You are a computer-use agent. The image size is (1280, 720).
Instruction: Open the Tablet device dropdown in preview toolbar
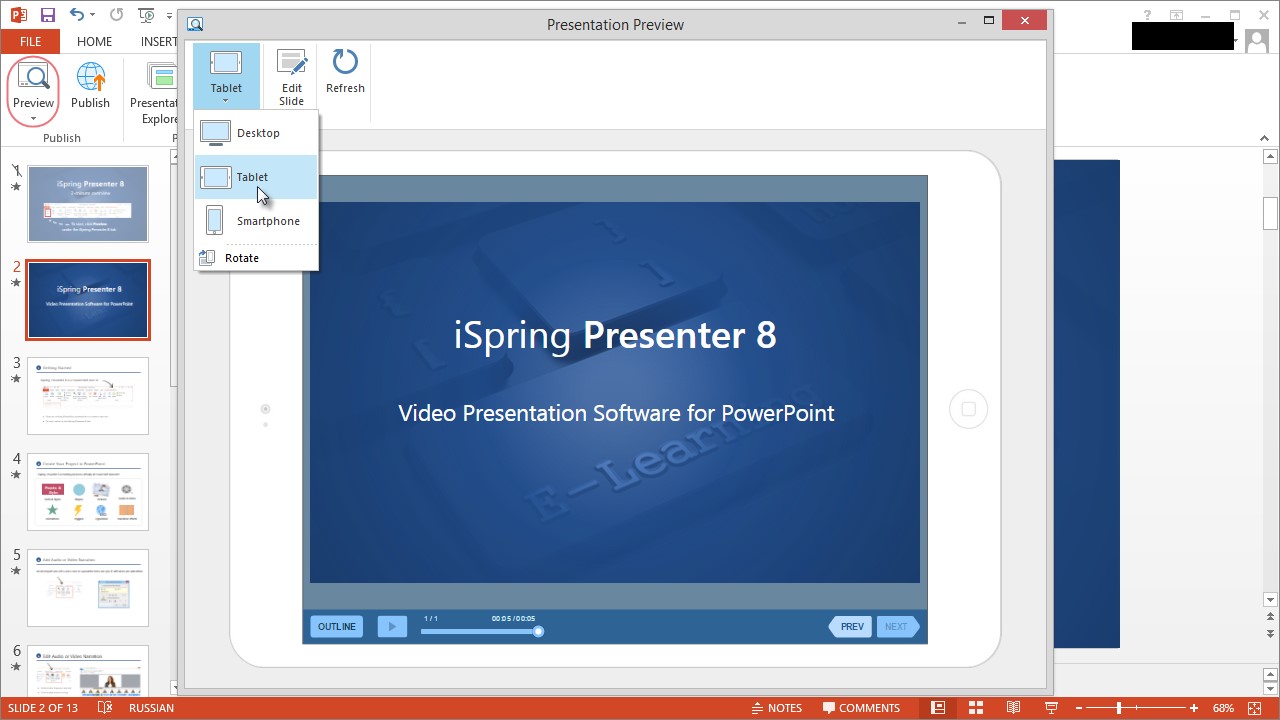point(226,76)
